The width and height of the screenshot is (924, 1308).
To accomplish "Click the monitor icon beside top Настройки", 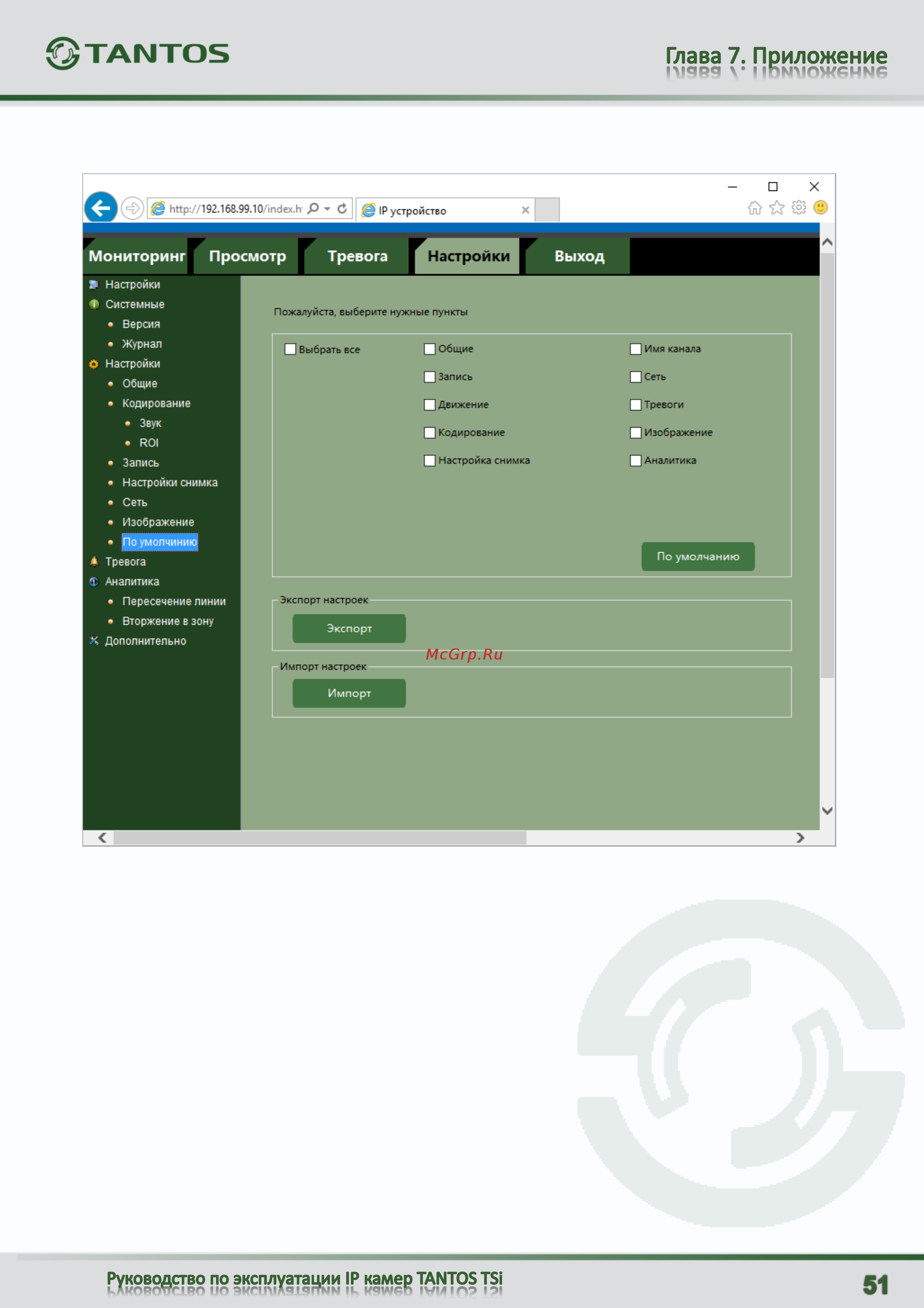I will [94, 284].
